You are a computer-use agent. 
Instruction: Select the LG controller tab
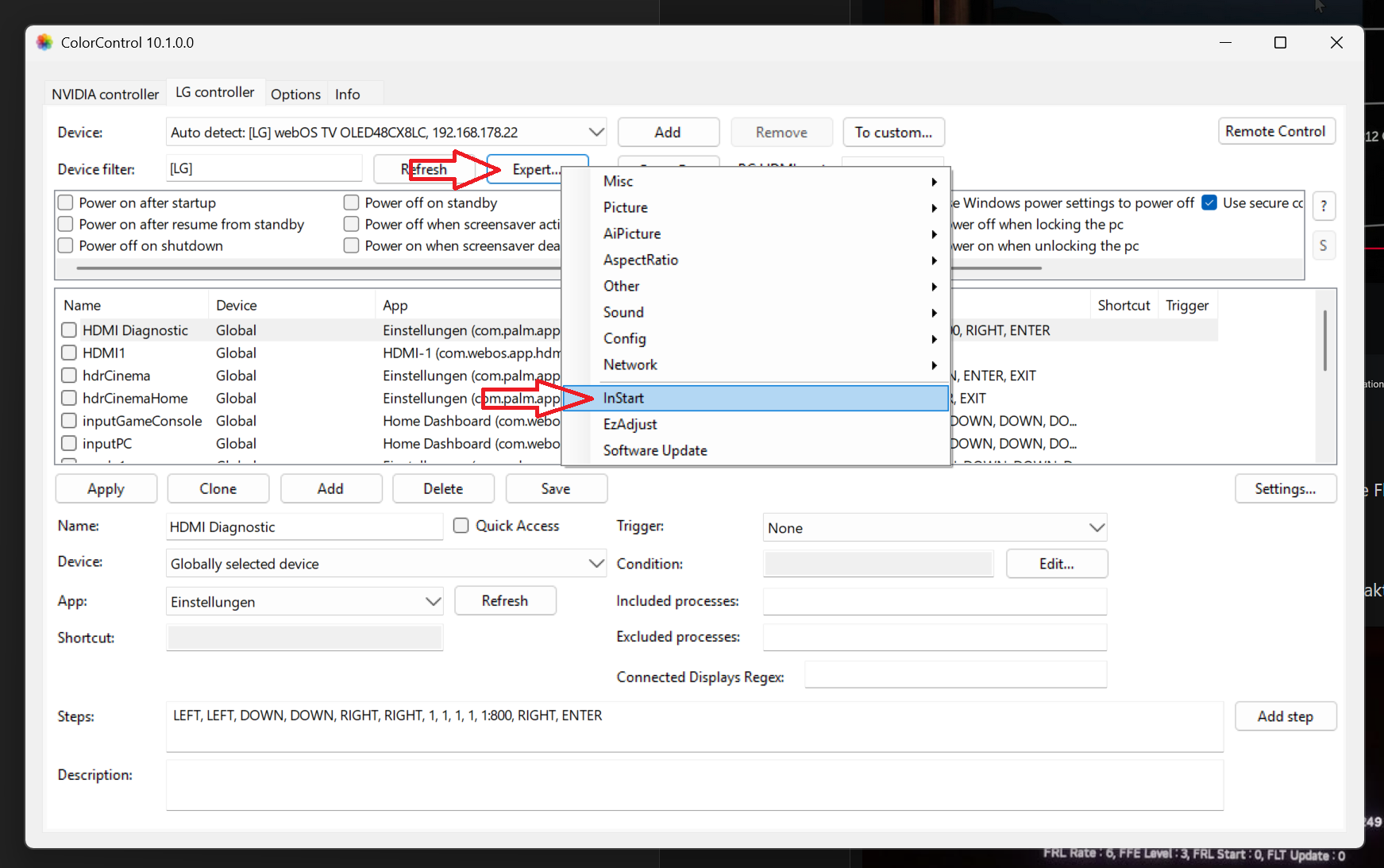[214, 92]
